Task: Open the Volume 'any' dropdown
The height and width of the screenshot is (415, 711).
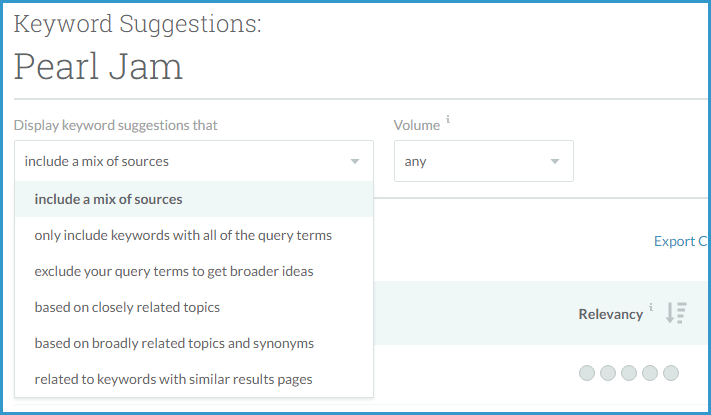Action: (x=483, y=161)
